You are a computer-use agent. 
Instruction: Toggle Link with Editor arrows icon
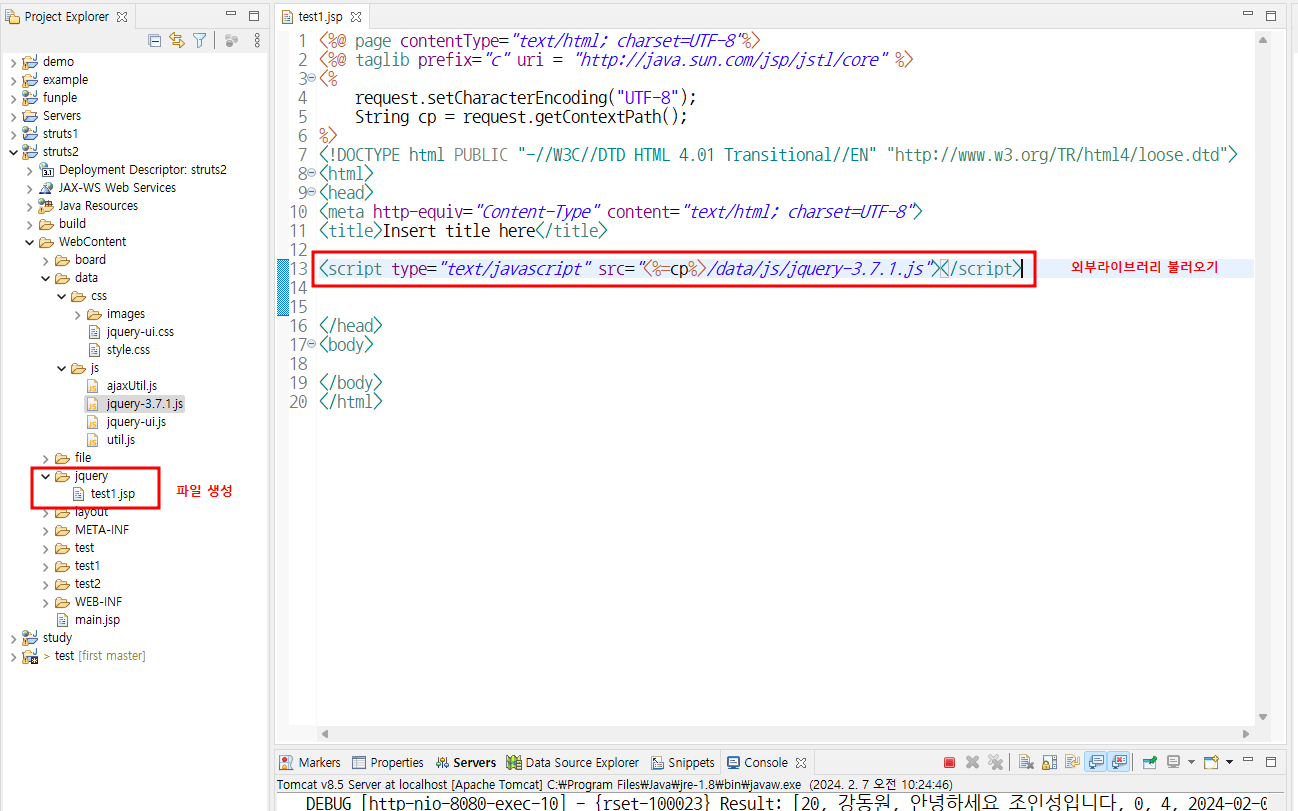[x=177, y=40]
